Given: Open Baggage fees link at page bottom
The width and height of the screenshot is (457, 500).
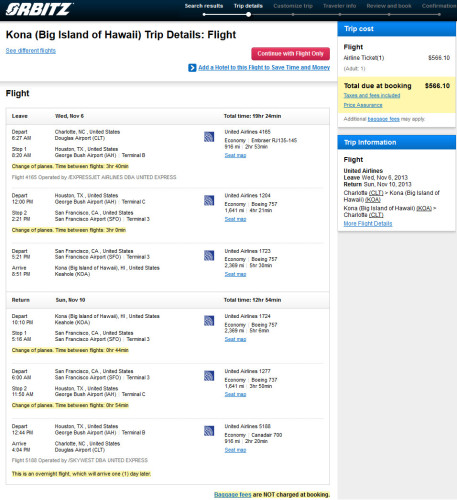Looking at the screenshot, I should tap(232, 495).
